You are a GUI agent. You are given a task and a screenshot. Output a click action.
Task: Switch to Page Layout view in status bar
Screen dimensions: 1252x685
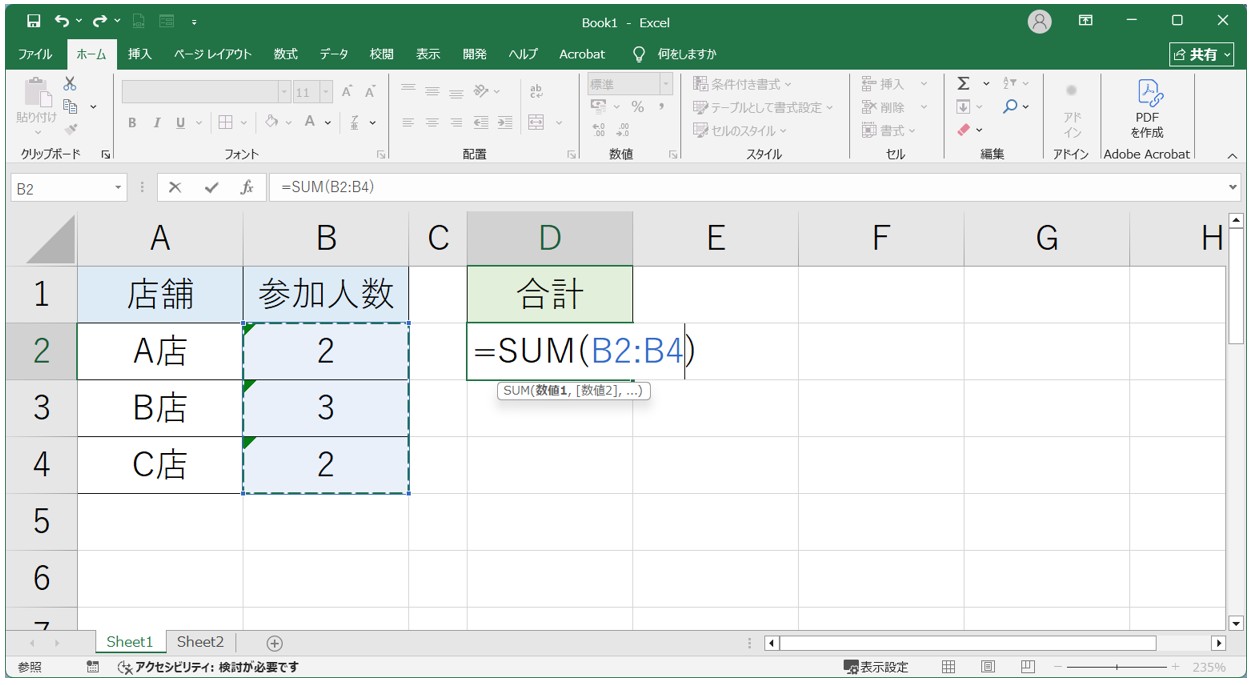(988, 667)
